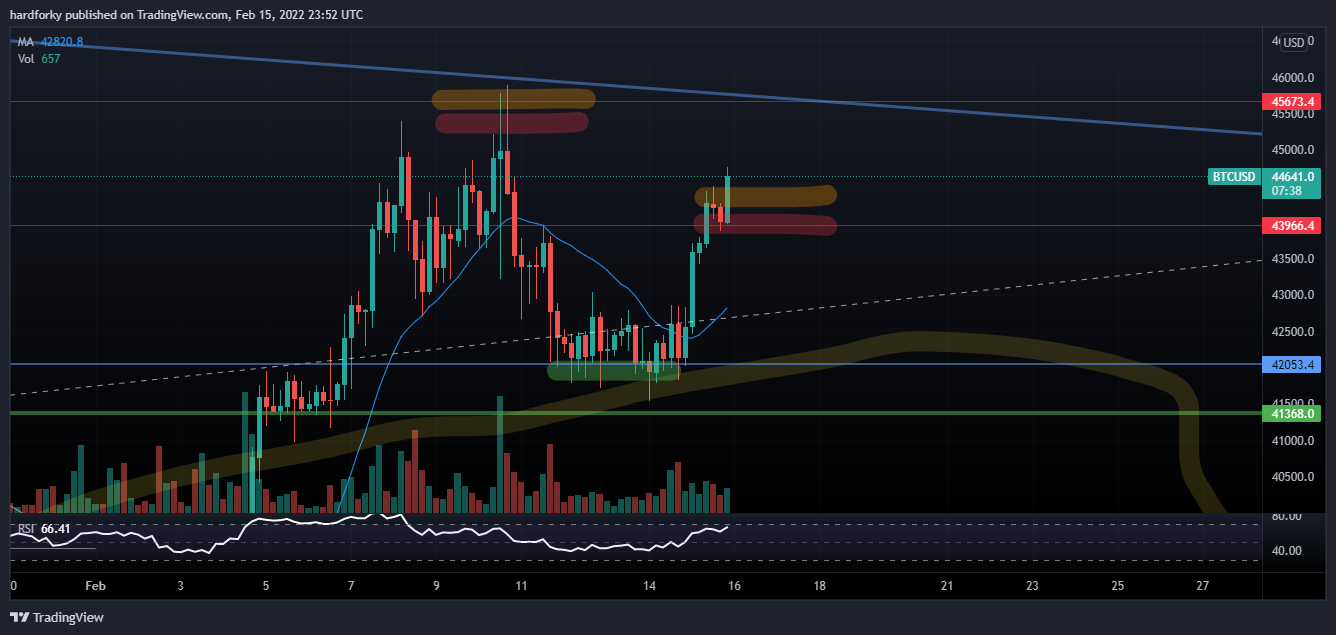Click the 80.00 RSI scale value
Viewport: 1336px width, 635px height.
(x=1287, y=516)
